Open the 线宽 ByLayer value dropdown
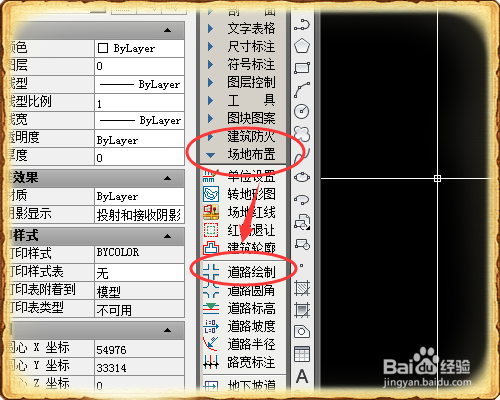The image size is (500, 400). (x=139, y=120)
